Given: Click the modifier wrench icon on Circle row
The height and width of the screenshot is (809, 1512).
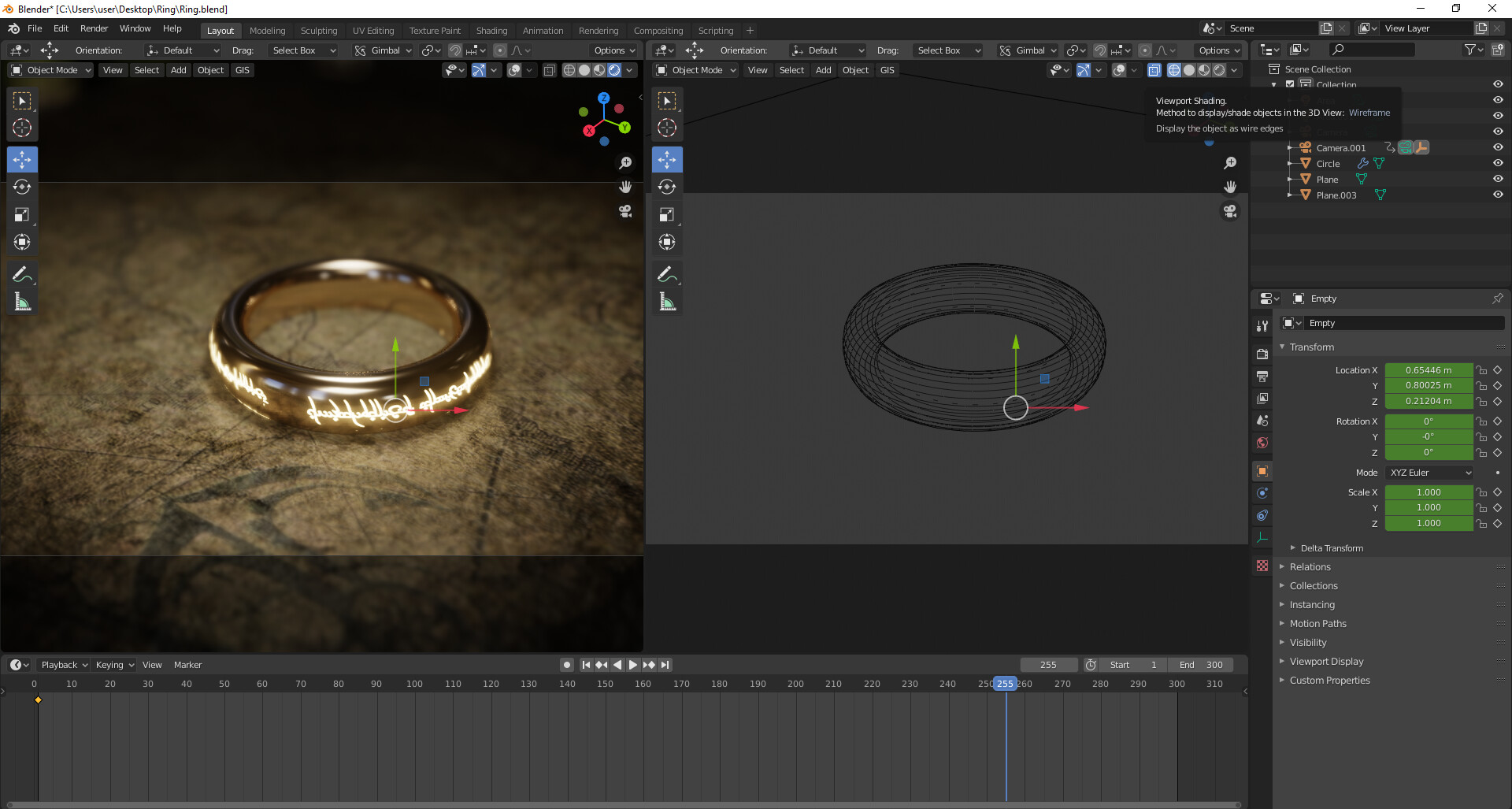Looking at the screenshot, I should click(1362, 163).
